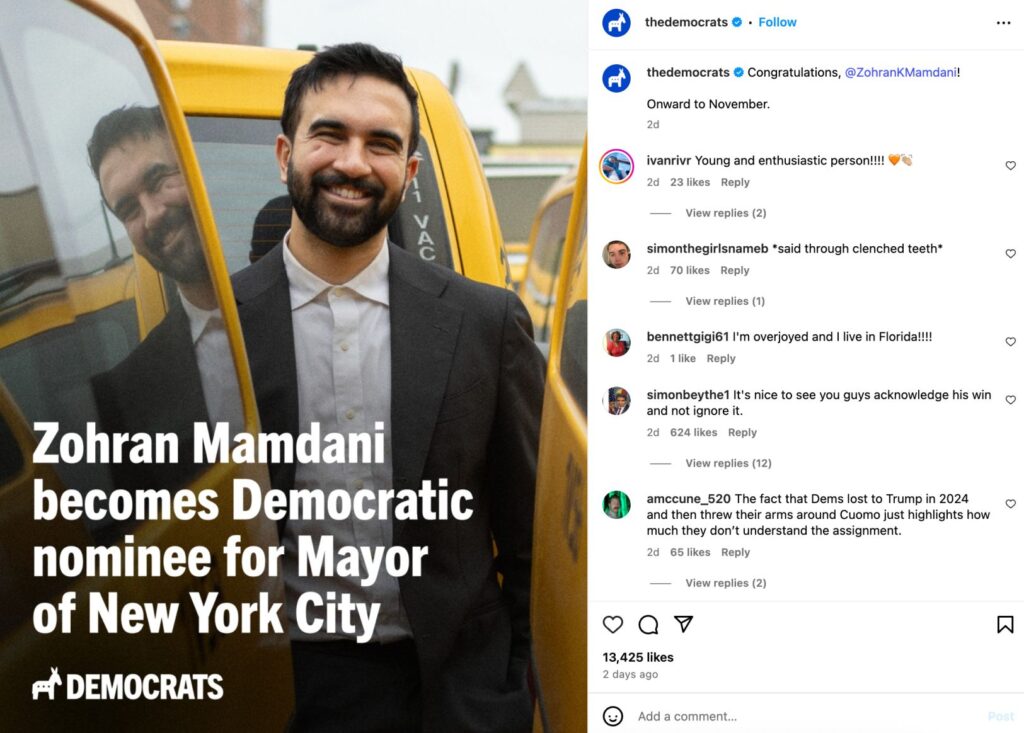This screenshot has width=1024, height=733.
Task: Open simonthegirlsnameb's profile picture
Action: 616,254
